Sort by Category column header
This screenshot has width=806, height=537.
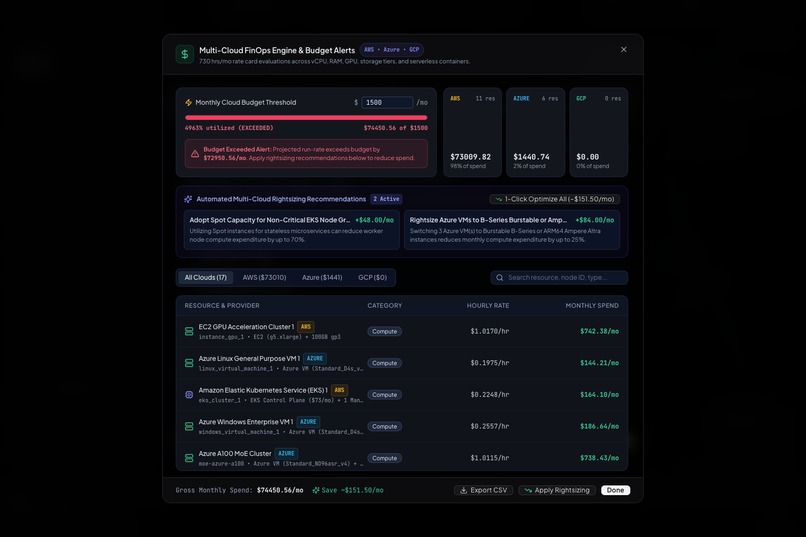[x=384, y=306]
